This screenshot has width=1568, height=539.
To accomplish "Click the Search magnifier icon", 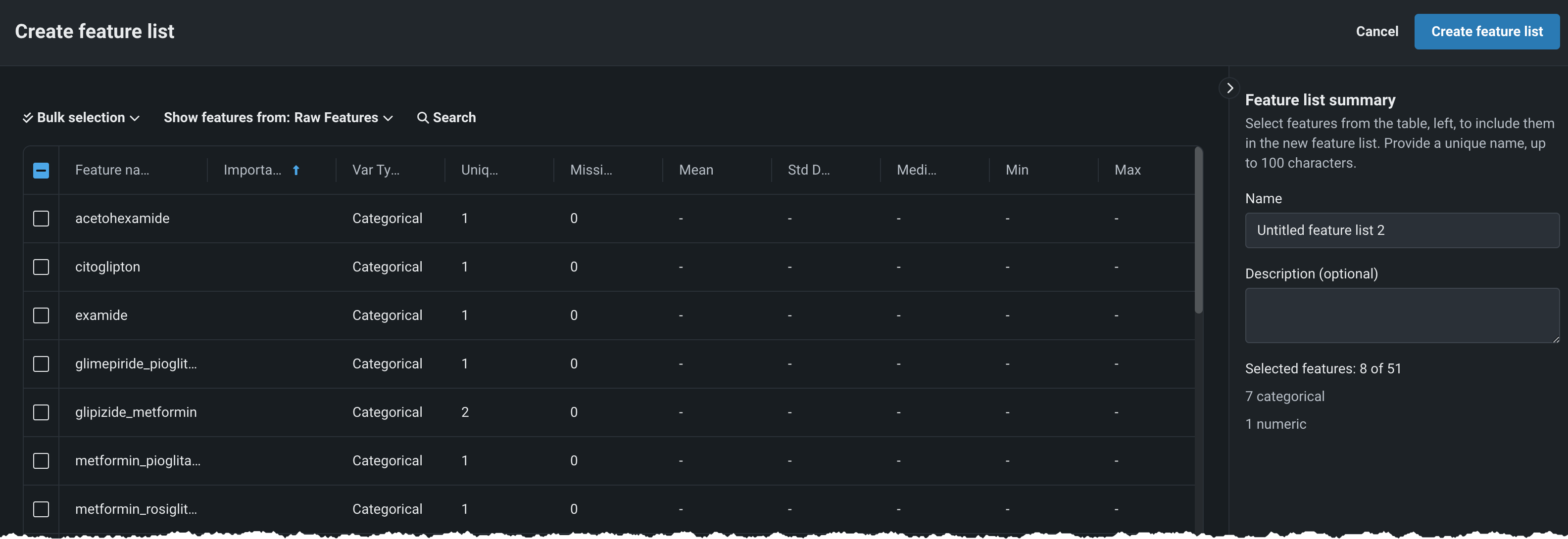I will pos(422,118).
